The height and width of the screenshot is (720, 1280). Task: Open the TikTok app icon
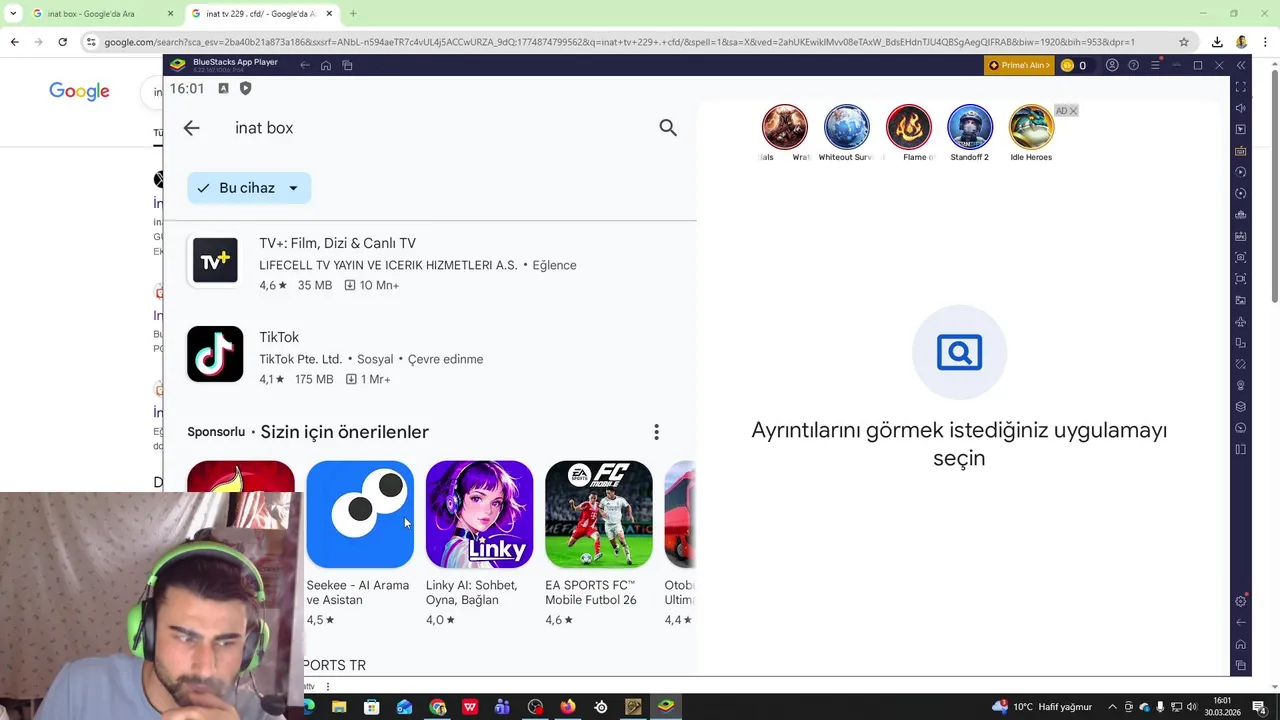coord(215,354)
